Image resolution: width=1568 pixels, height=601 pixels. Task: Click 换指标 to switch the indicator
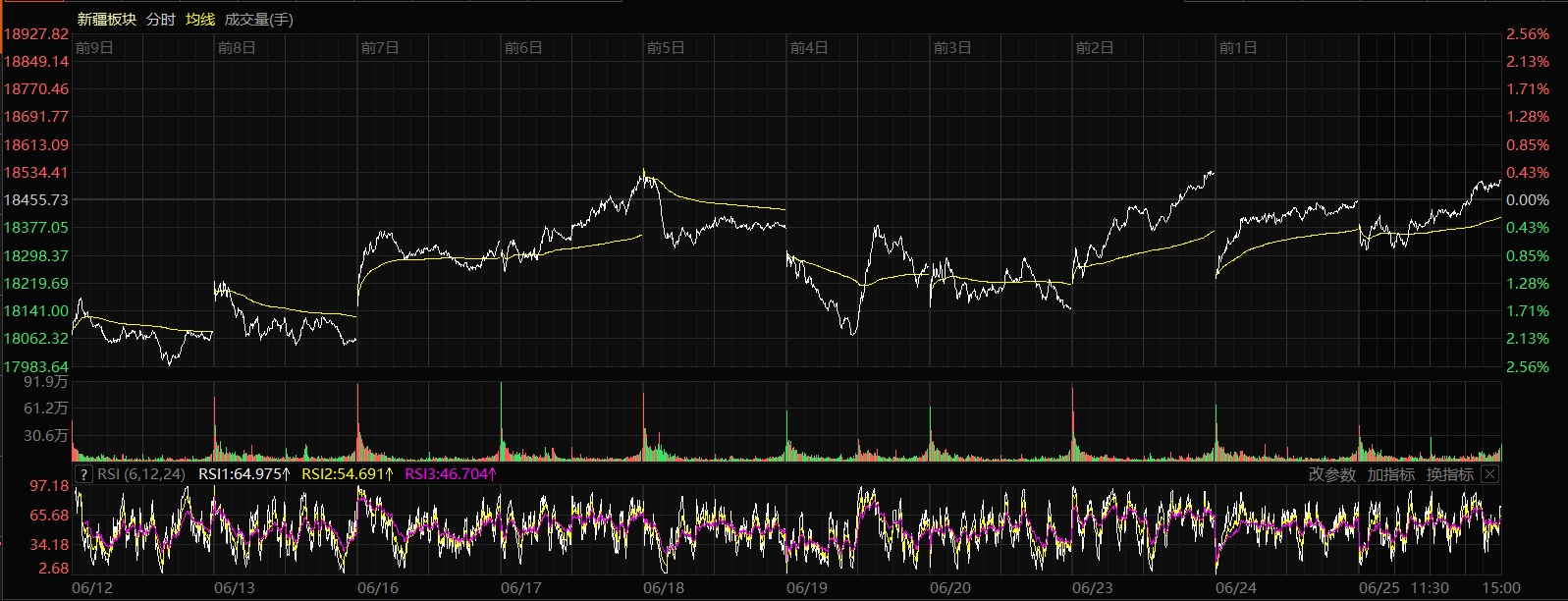1450,474
